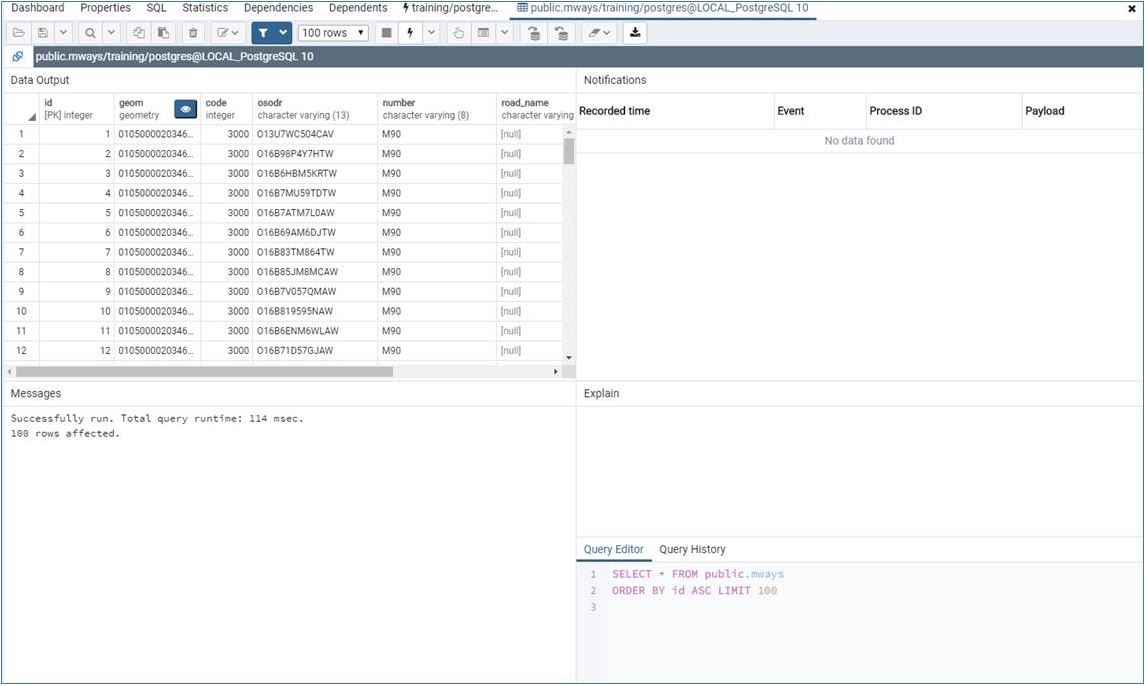Close the panel with the X button
This screenshot has height=686, width=1145.
point(1133,9)
